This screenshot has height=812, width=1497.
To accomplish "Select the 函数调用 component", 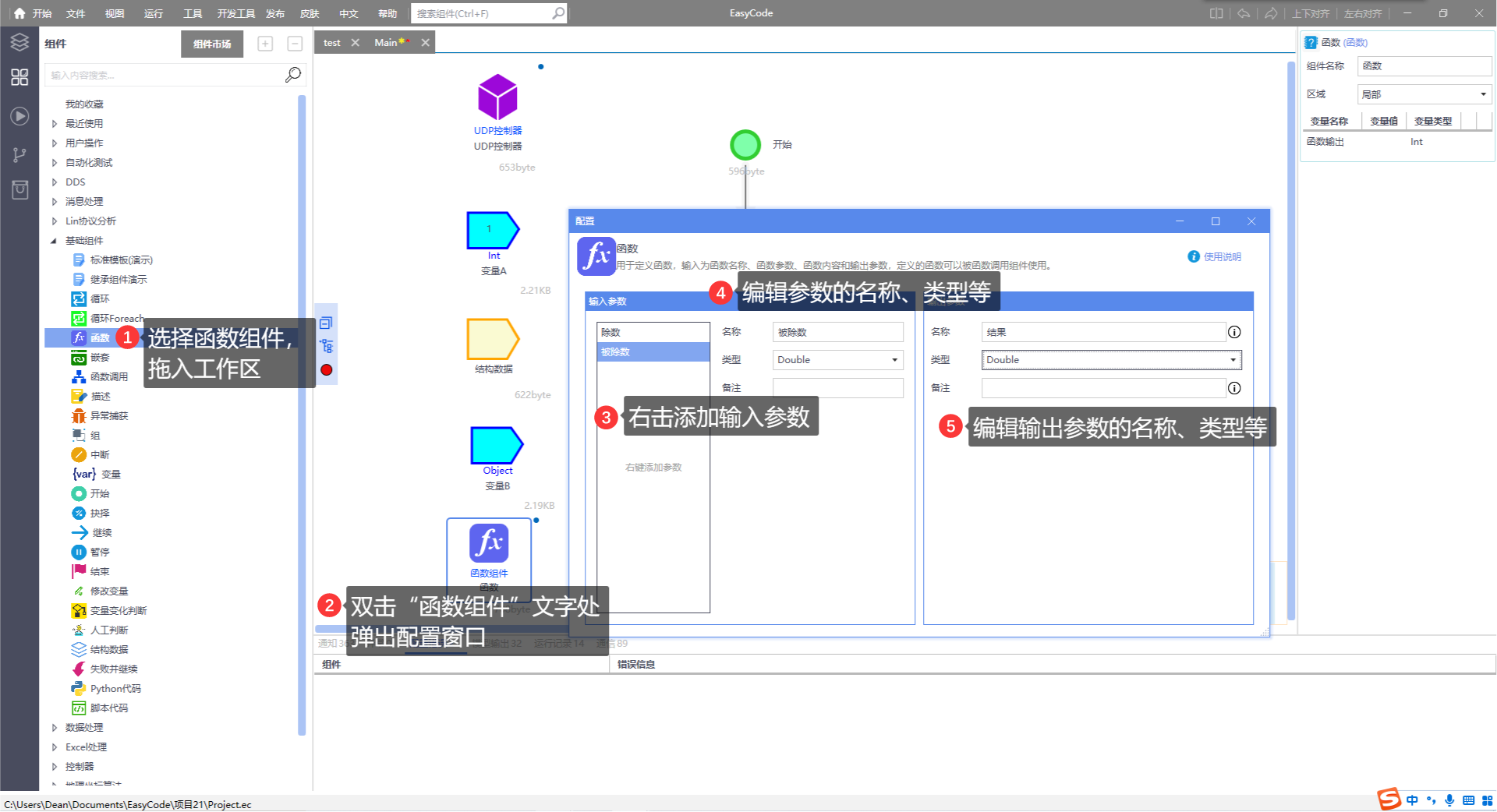I will 100,376.
